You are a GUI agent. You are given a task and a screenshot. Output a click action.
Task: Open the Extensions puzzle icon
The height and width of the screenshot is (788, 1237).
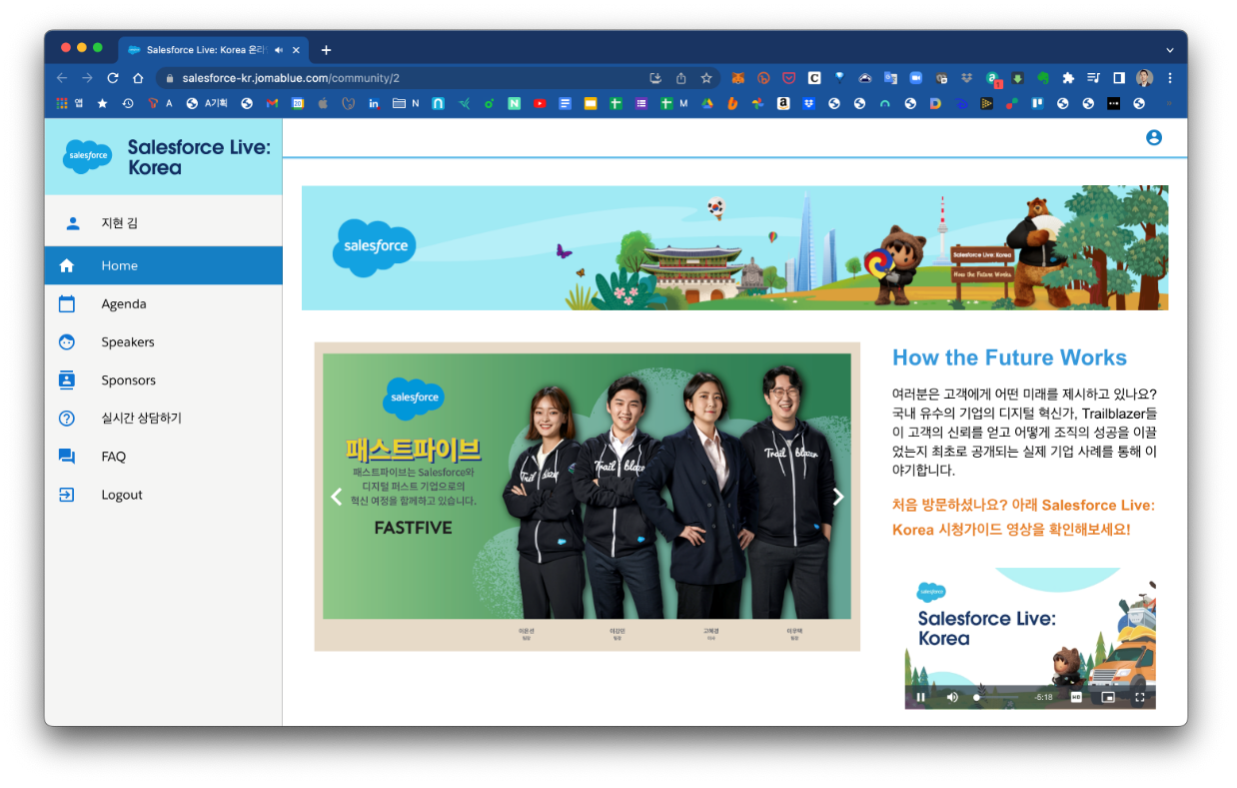click(1068, 78)
